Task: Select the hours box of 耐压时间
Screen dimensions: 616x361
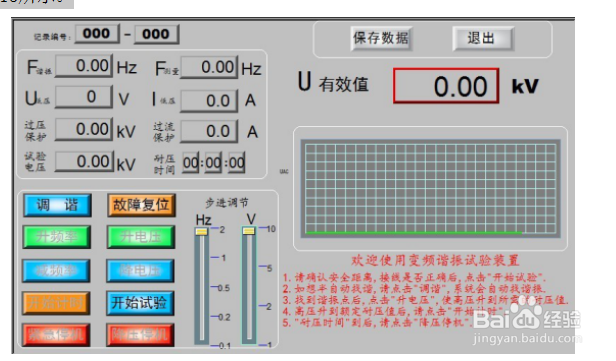Action: [191, 163]
